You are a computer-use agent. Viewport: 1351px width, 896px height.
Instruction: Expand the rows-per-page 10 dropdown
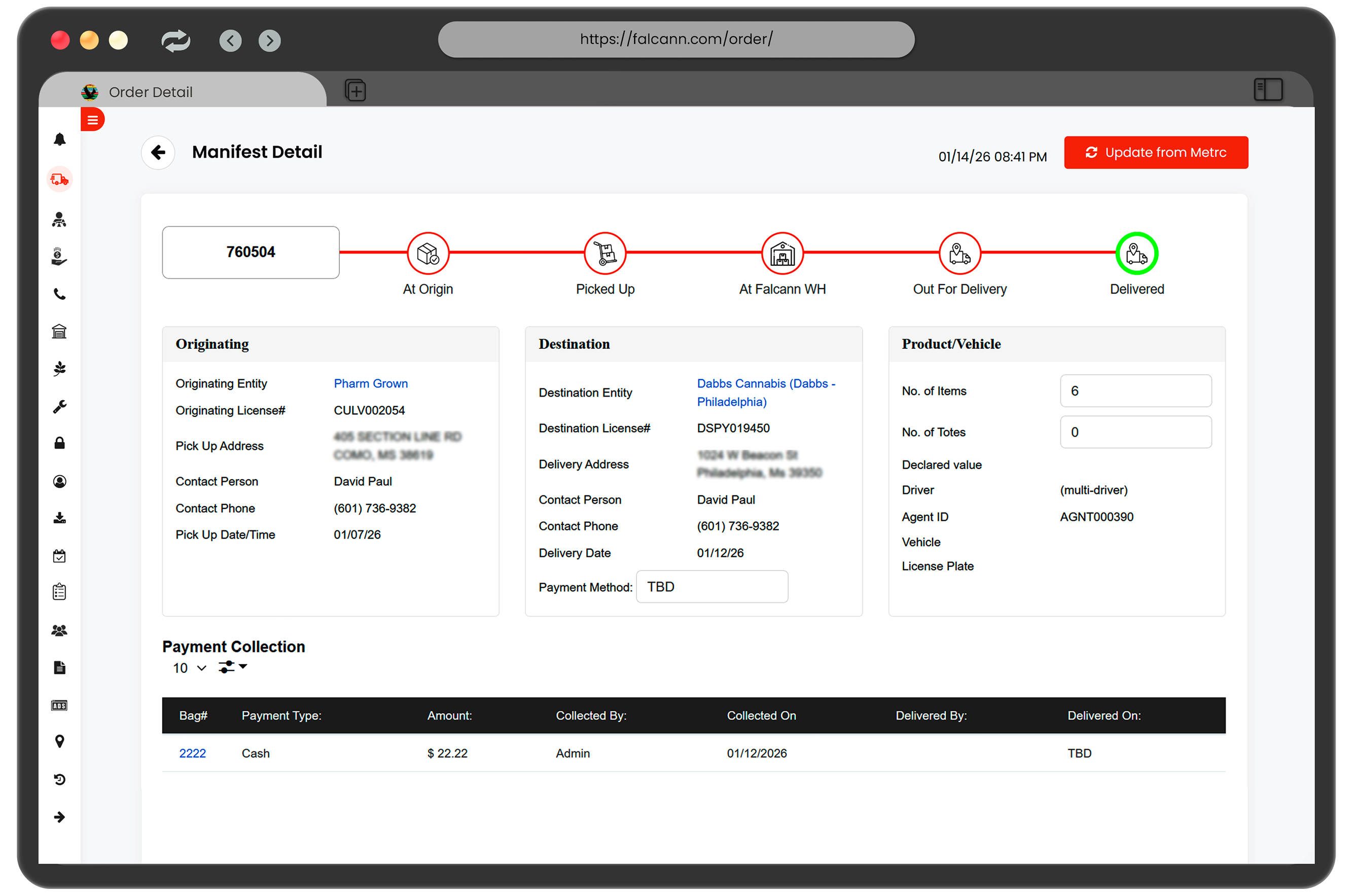pyautogui.click(x=189, y=668)
